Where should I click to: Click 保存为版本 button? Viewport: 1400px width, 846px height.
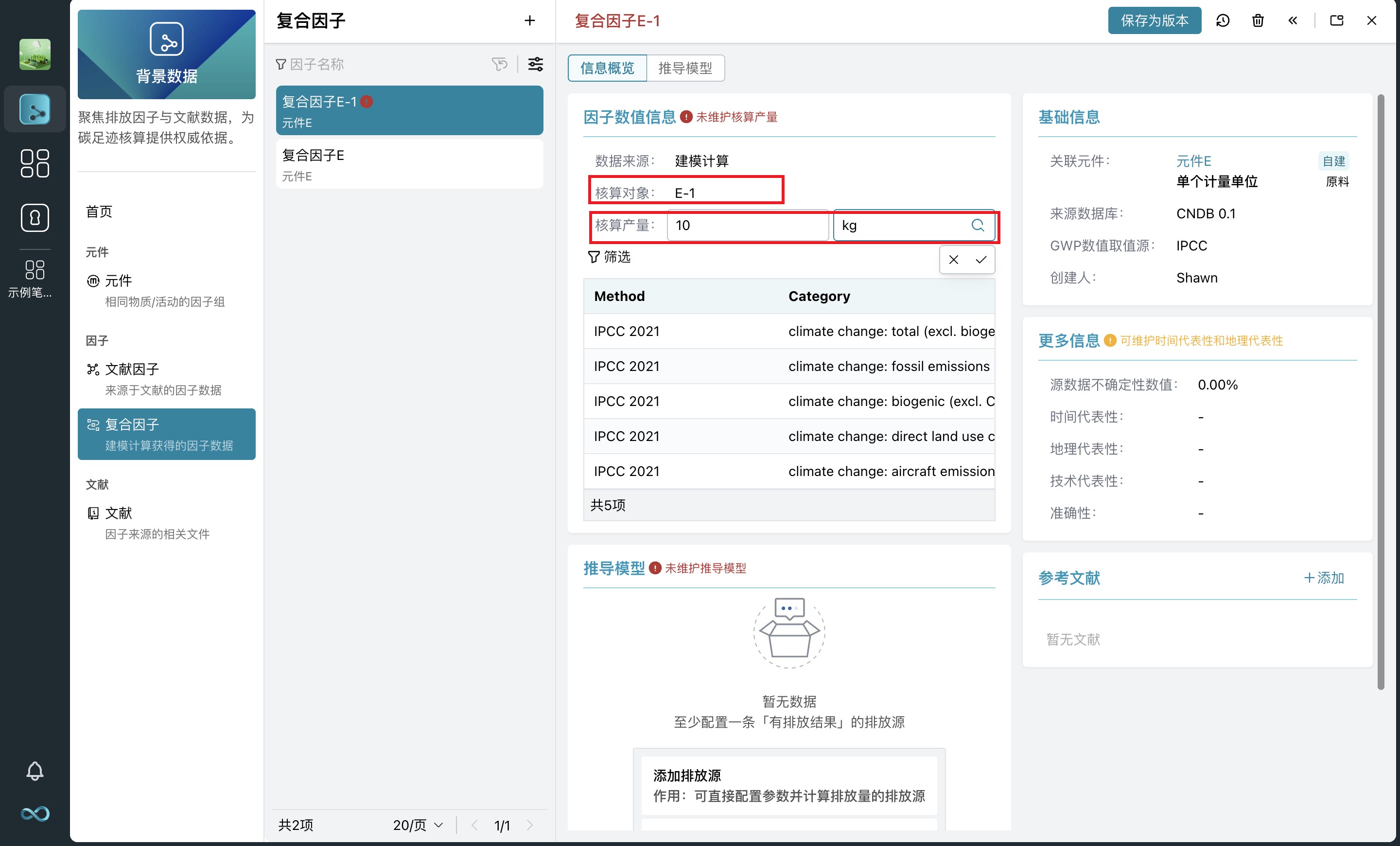1154,21
